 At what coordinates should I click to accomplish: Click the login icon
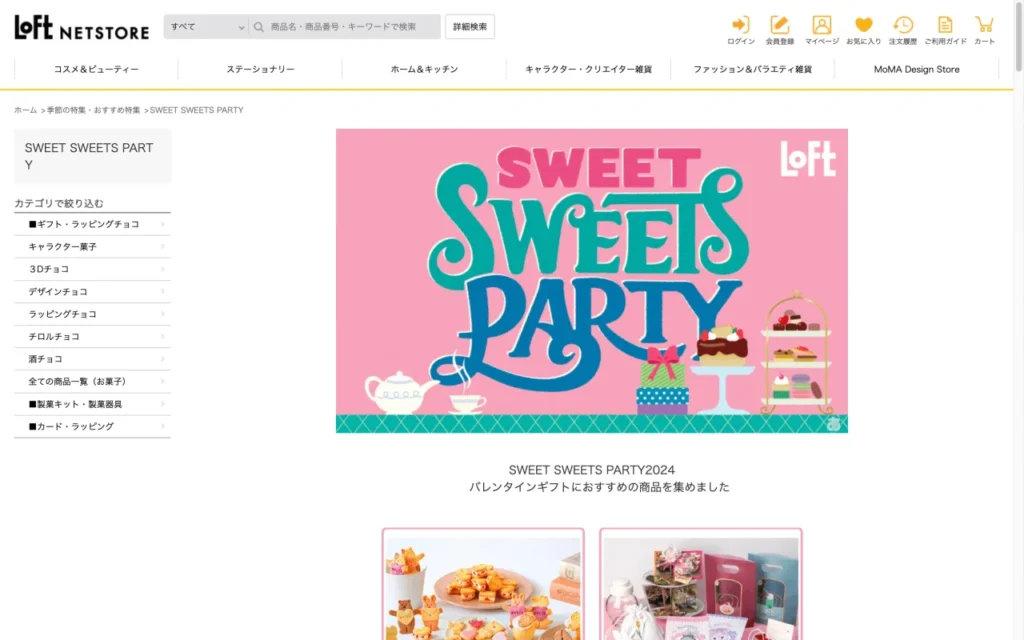(741, 26)
